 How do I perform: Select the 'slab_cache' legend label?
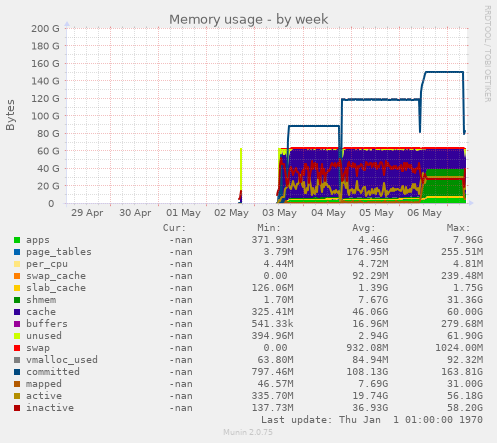pos(56,288)
